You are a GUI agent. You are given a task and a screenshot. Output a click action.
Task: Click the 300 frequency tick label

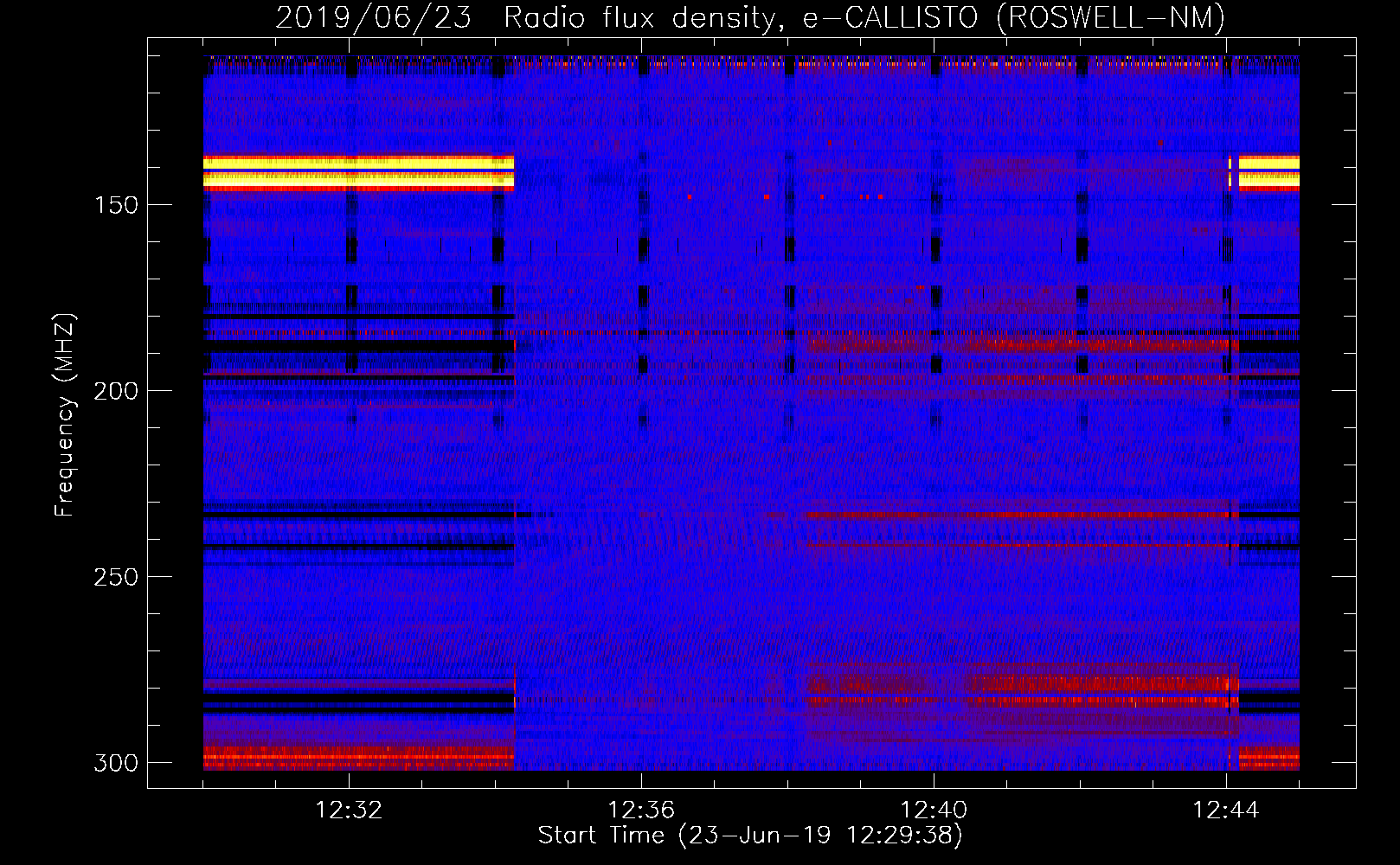point(116,763)
